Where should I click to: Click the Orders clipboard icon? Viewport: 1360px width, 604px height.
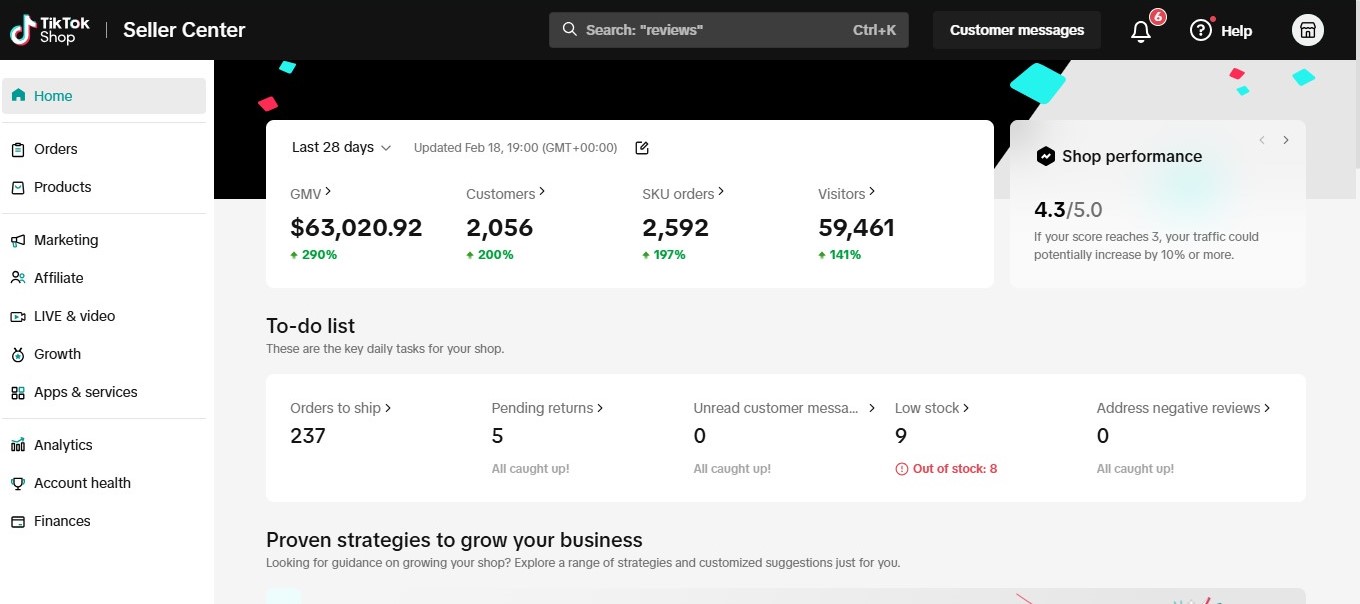18,149
